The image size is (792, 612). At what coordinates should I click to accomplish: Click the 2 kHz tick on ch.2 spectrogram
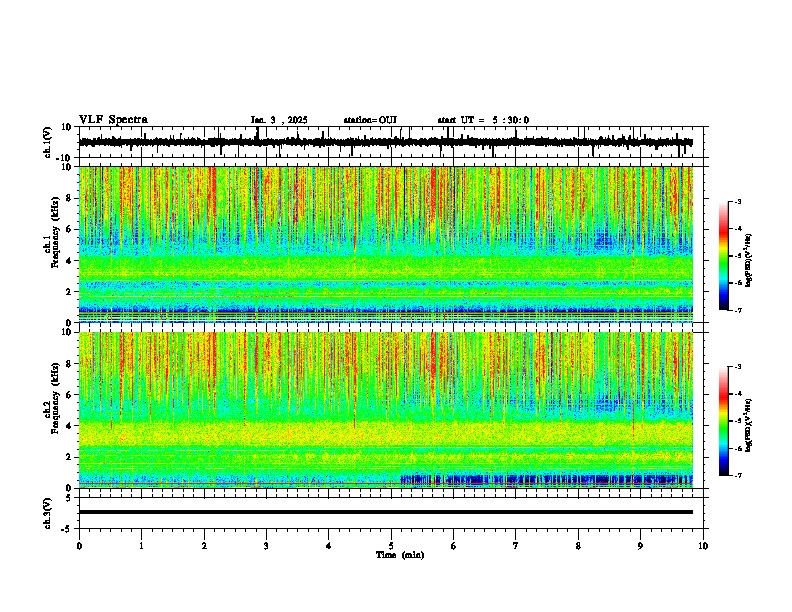70,457
